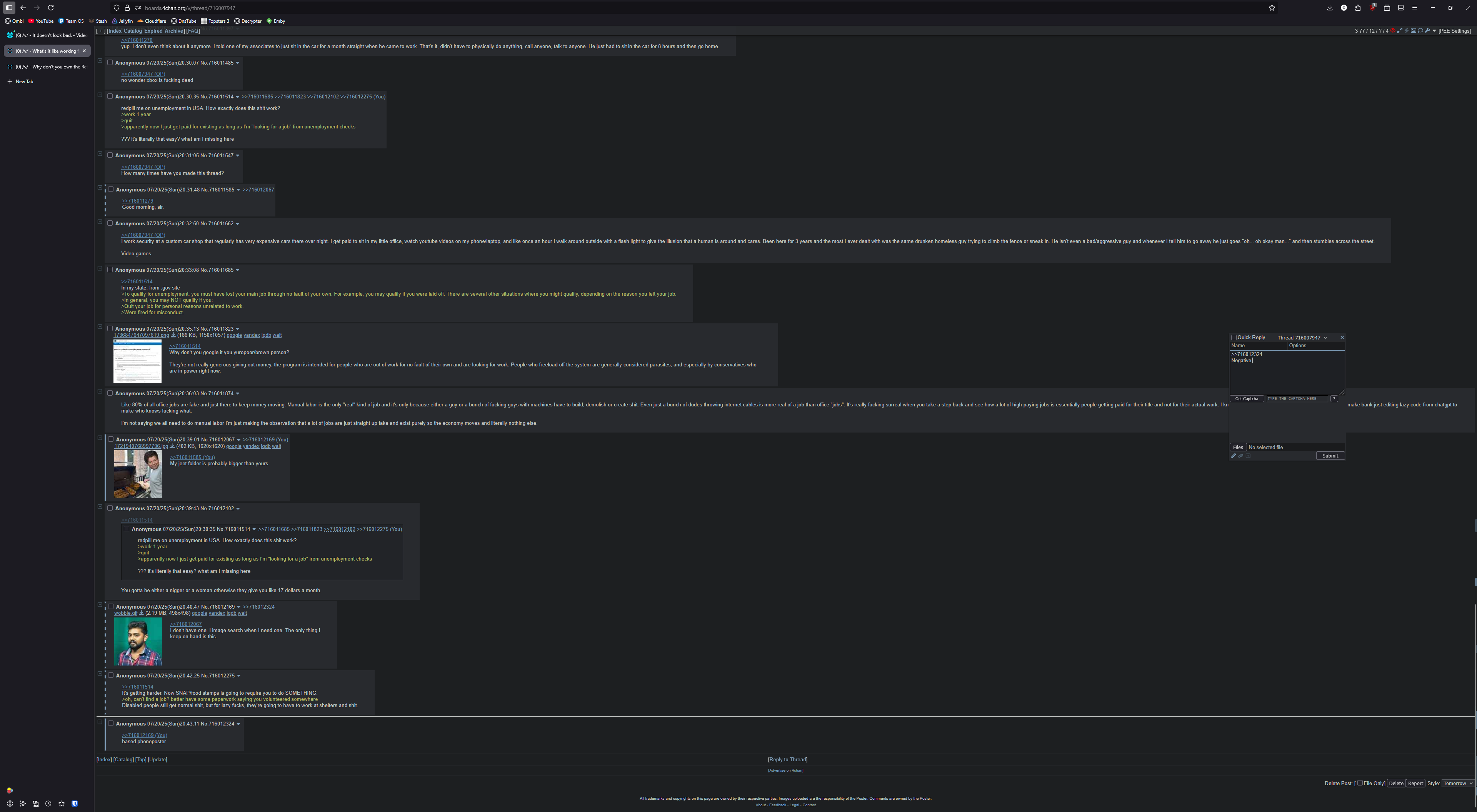Toggle the Quick Reply persistent checkbox
The width and height of the screenshot is (1477, 812).
[1234, 338]
